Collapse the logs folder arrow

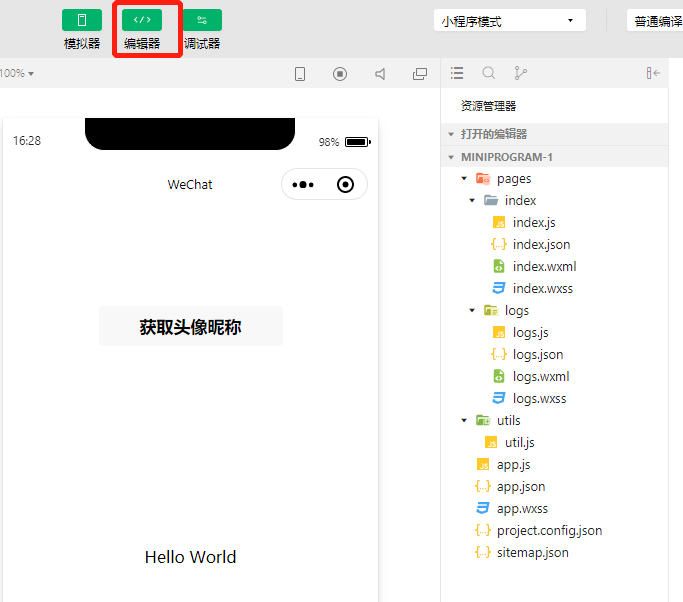(x=472, y=311)
